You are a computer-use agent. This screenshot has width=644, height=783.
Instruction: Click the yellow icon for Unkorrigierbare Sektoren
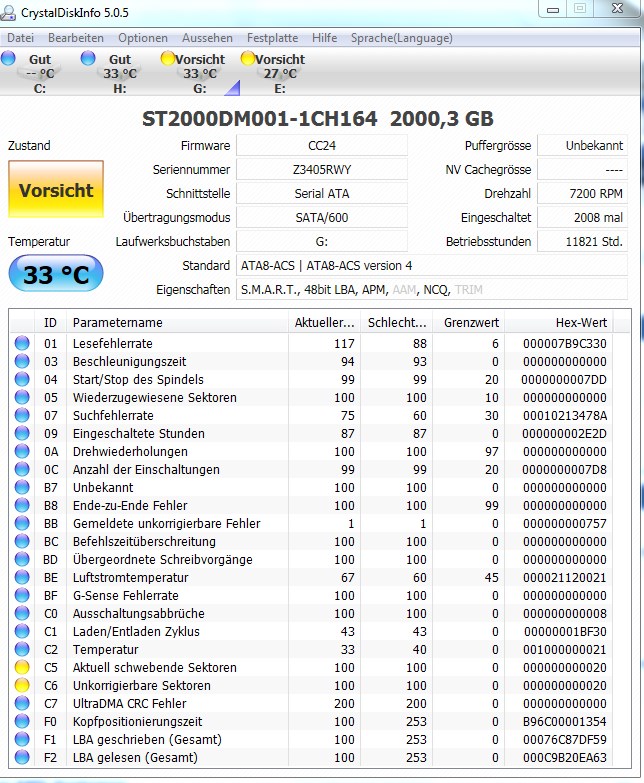22,685
